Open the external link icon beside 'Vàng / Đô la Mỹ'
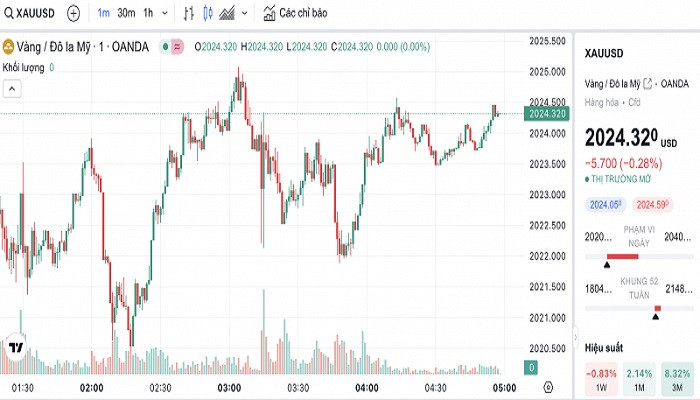Image resolution: width=700 pixels, height=400 pixels. 647,83
